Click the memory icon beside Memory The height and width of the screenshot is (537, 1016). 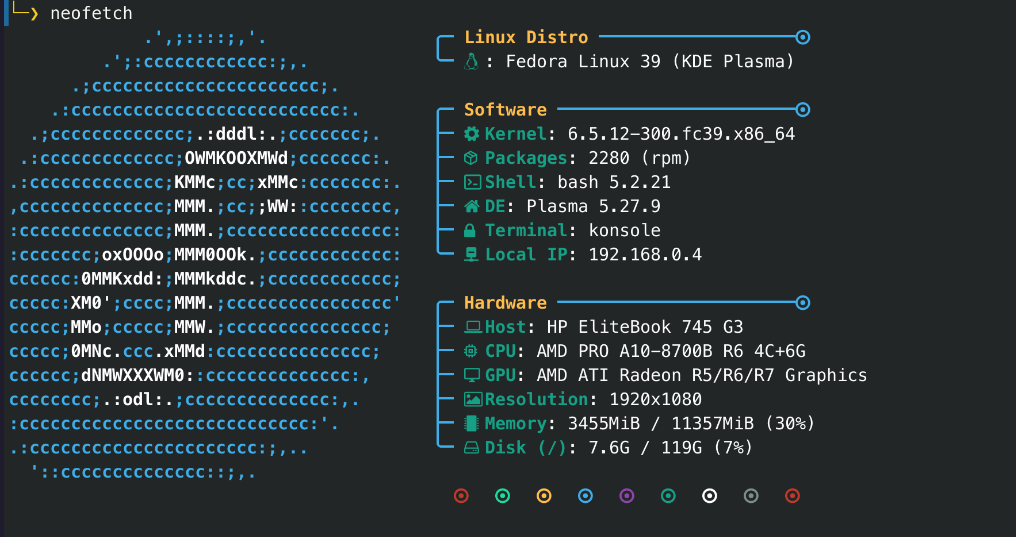point(472,423)
